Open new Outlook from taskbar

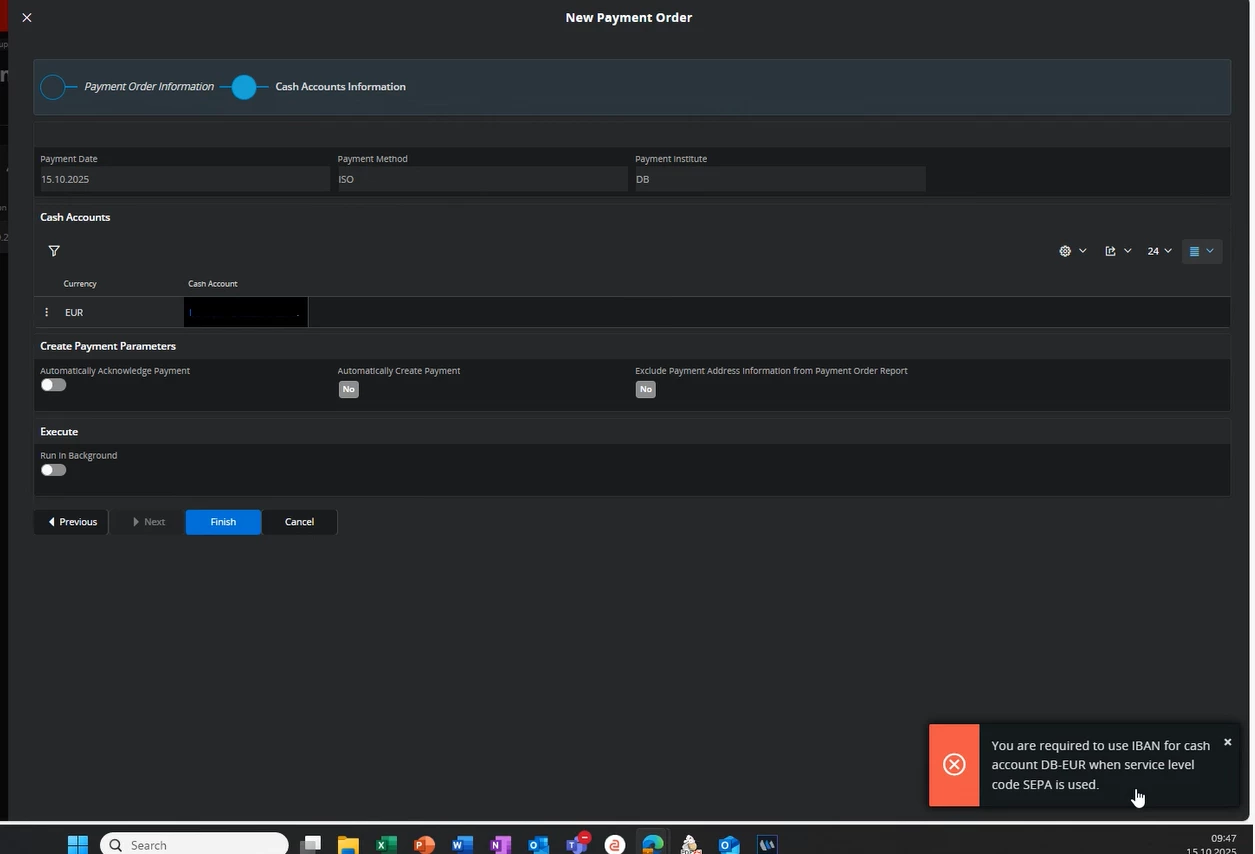coord(729,845)
